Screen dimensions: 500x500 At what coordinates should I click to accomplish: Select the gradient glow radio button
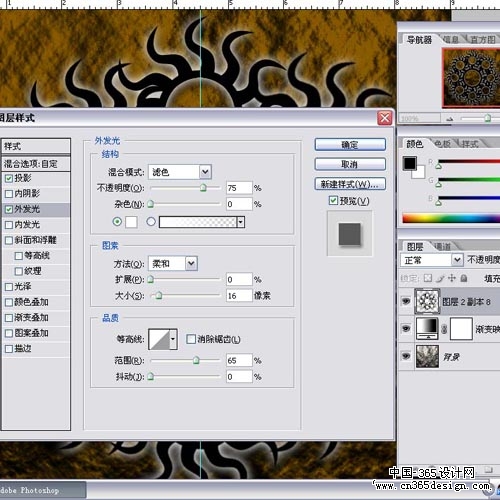tap(151, 221)
